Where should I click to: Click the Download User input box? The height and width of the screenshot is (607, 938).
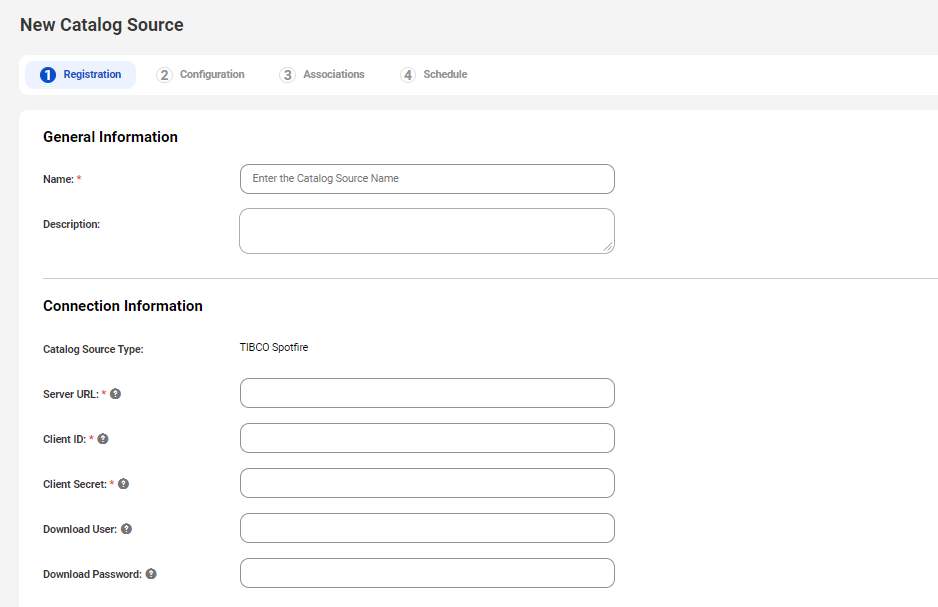(427, 528)
